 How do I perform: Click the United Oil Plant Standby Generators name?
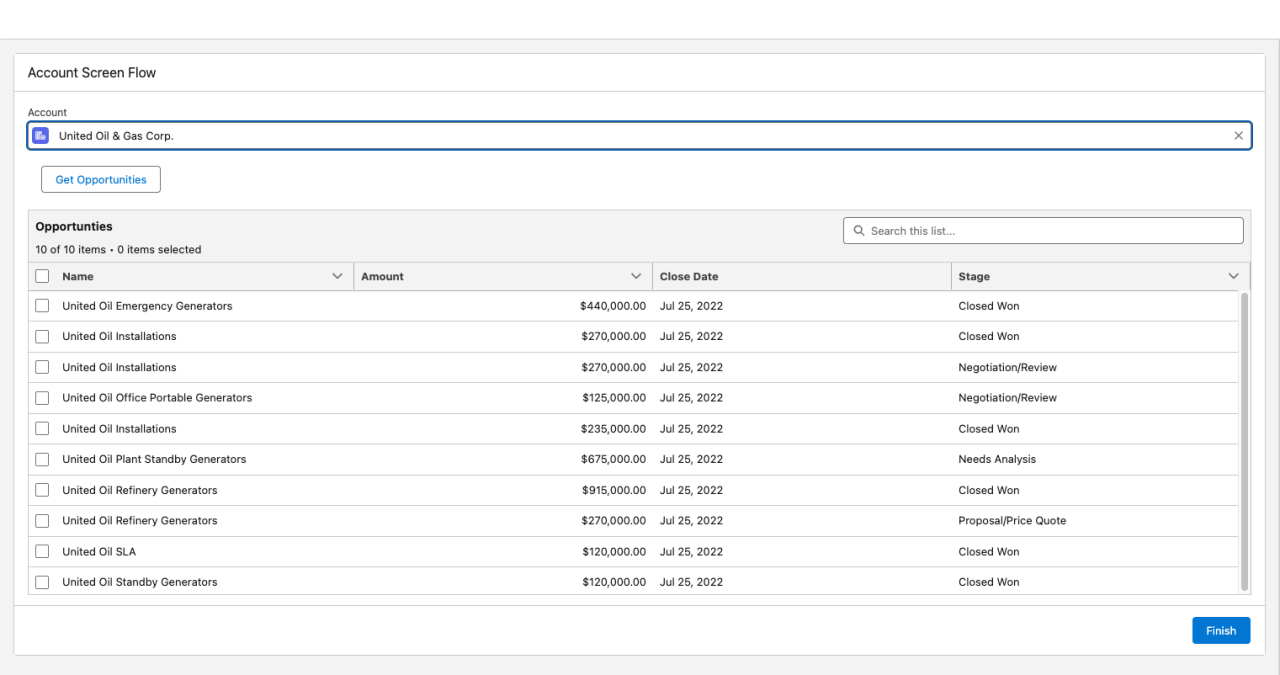(x=154, y=459)
